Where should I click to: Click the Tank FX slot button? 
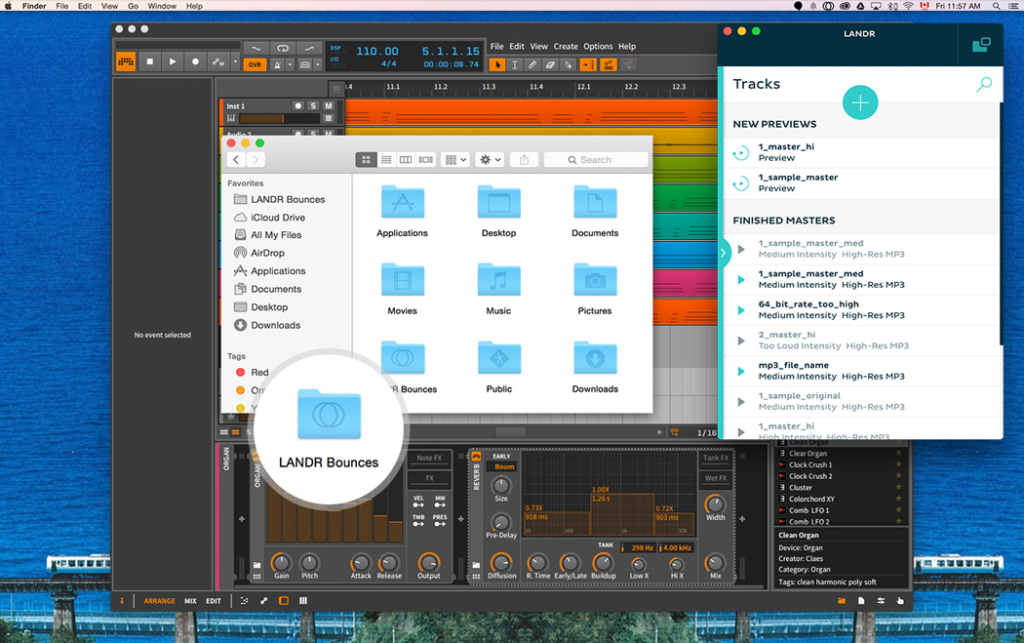click(x=716, y=458)
